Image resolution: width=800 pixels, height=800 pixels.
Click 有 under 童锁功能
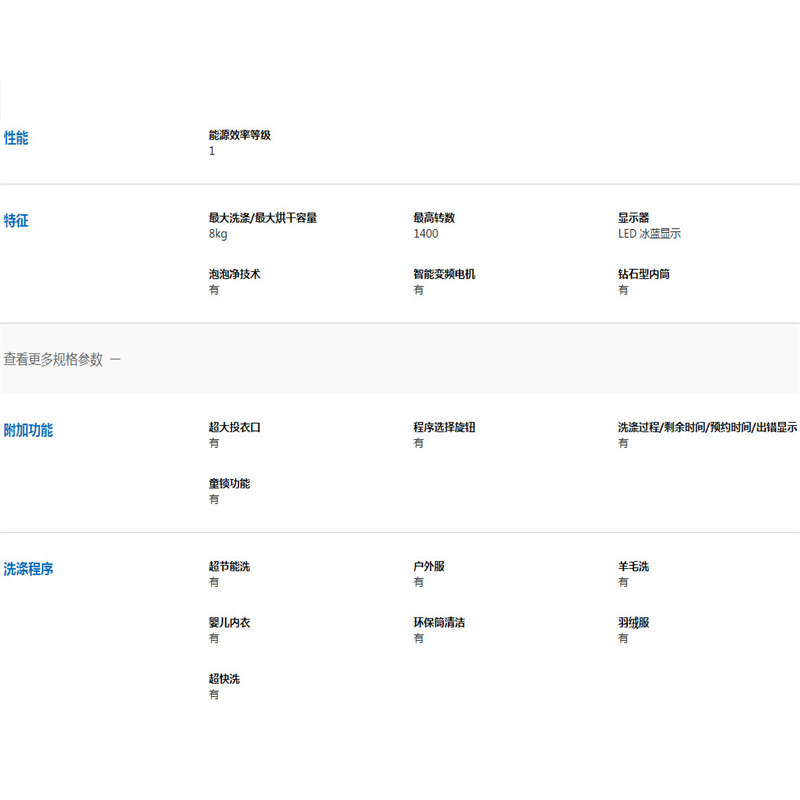[x=214, y=499]
